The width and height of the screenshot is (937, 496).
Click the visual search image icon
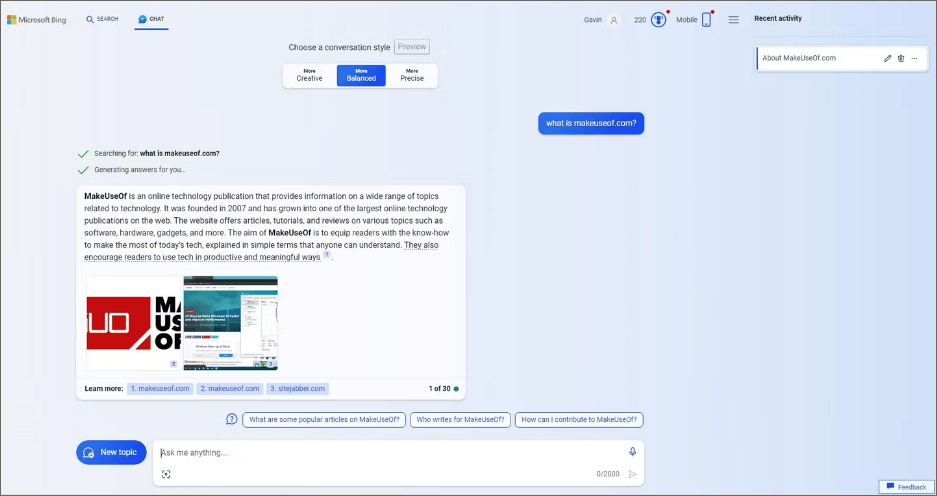(166, 474)
